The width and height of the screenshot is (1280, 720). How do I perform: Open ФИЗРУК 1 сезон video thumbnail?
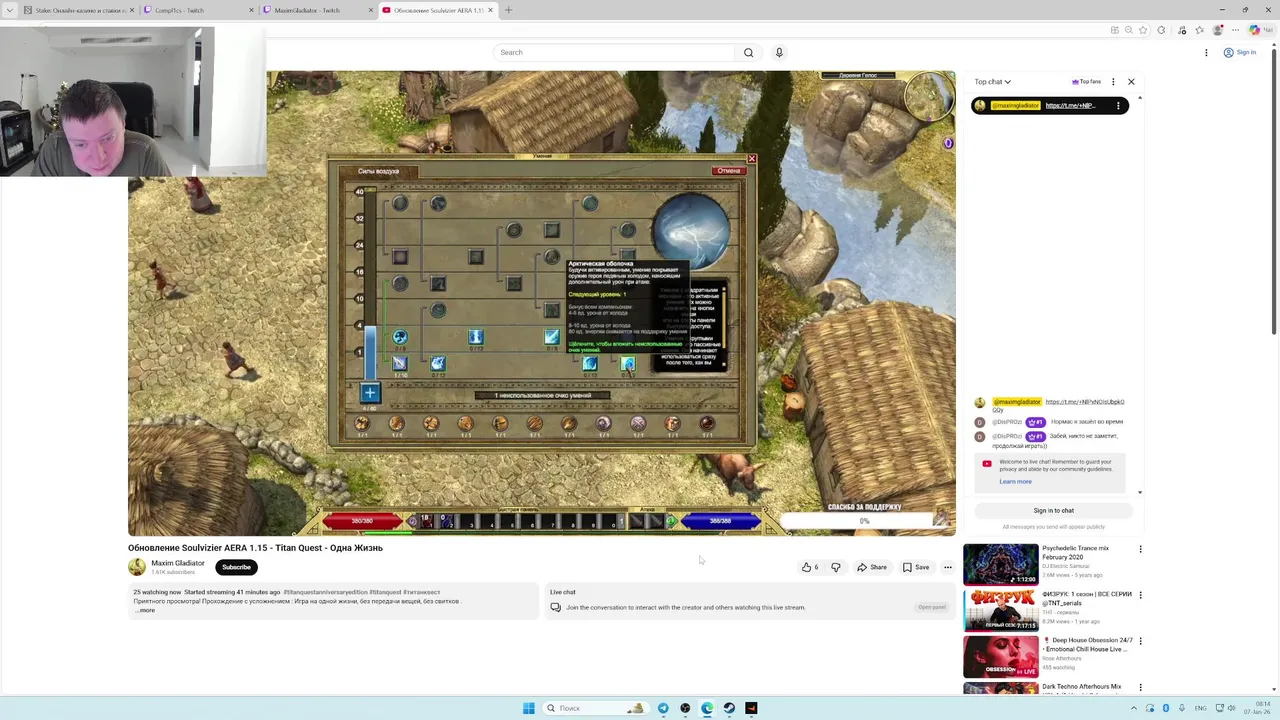click(x=1000, y=610)
